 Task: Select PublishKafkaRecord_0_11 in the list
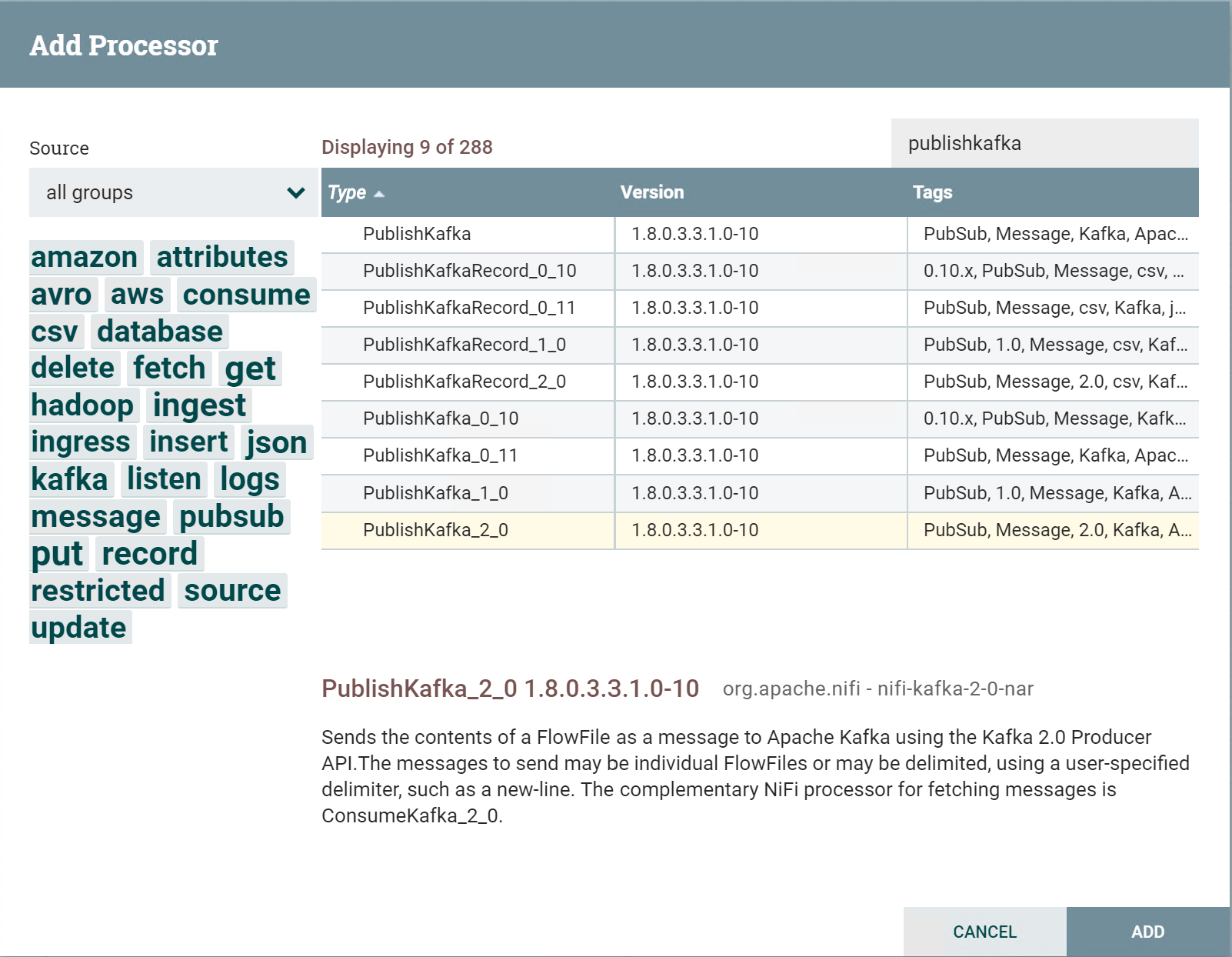(760, 308)
